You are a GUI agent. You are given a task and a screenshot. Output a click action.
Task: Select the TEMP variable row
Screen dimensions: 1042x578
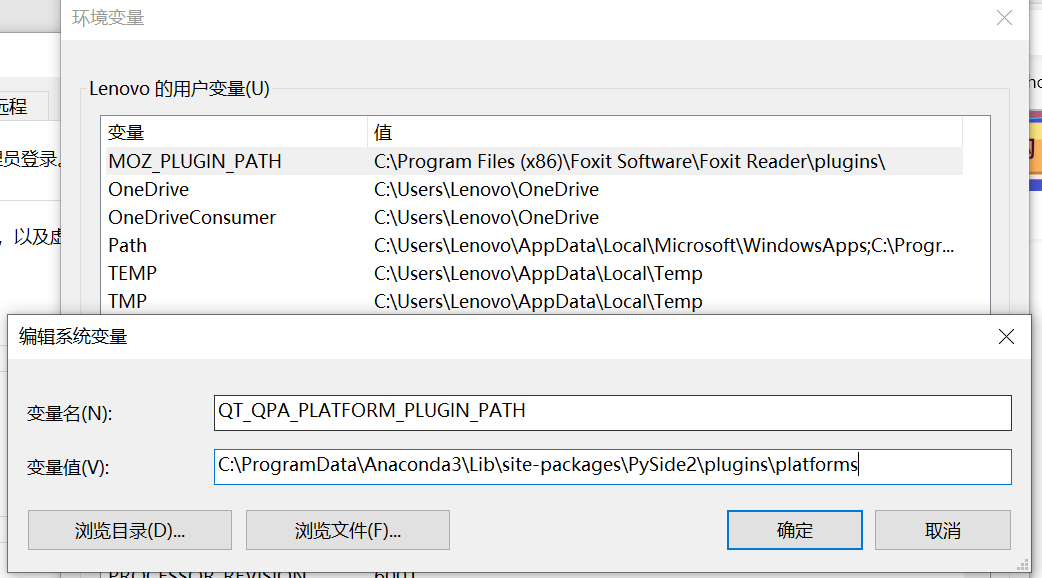[x=131, y=273]
